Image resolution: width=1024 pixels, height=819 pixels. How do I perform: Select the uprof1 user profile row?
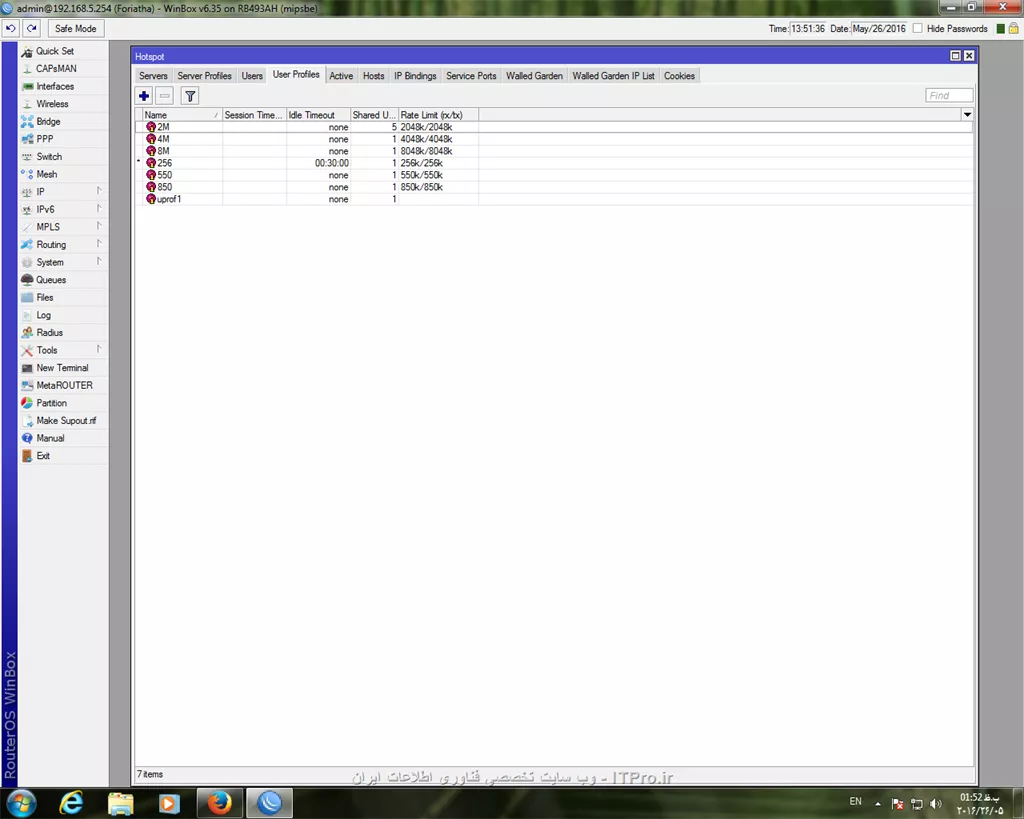pyautogui.click(x=554, y=199)
